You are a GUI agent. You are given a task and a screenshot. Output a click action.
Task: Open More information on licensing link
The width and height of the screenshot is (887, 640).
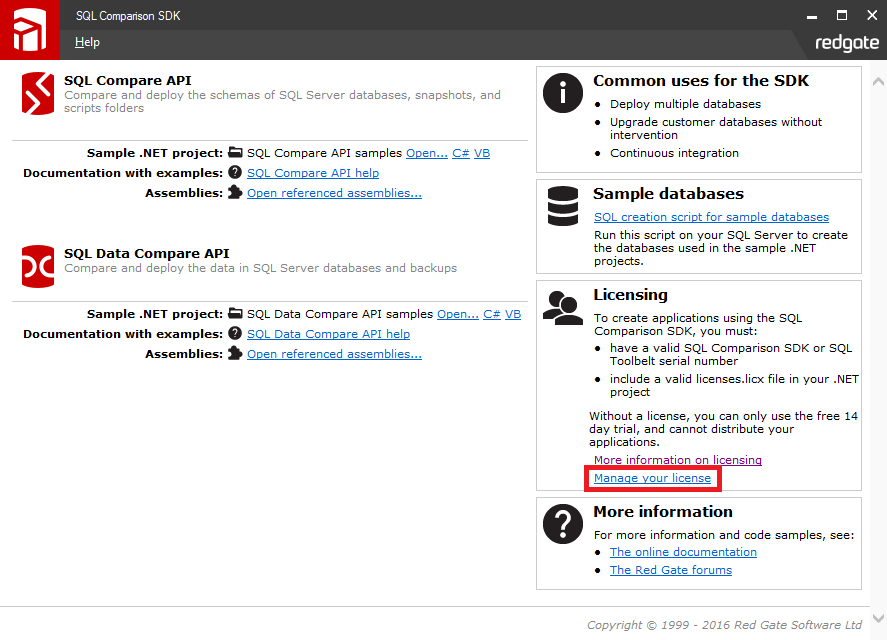677,460
